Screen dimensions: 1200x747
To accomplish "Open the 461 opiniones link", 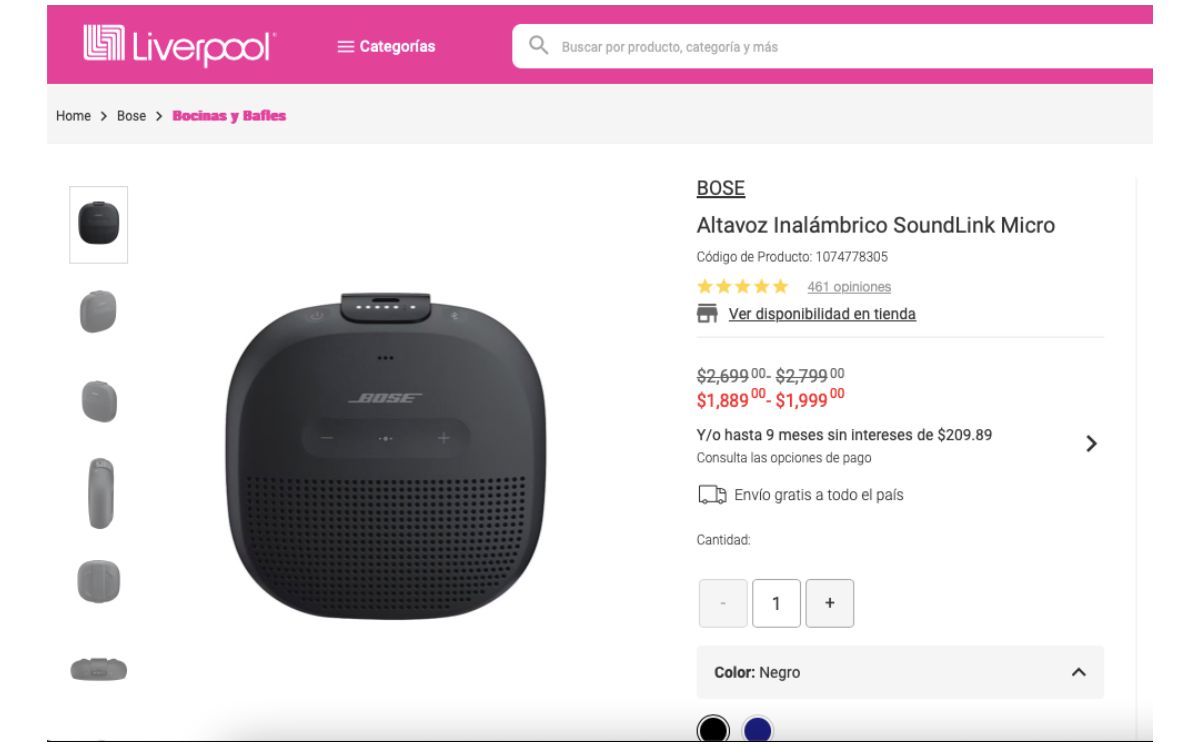I will coord(849,287).
